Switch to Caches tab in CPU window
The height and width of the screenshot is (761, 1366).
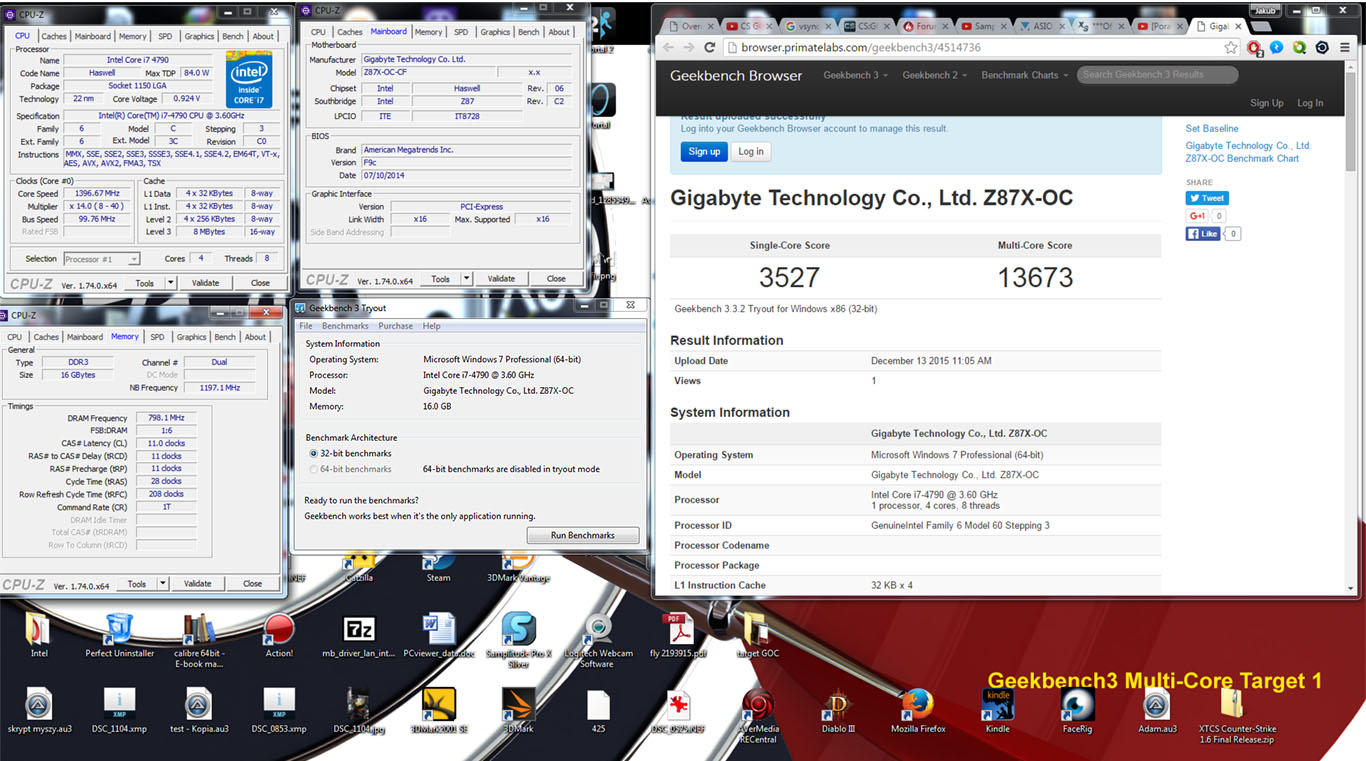[54, 36]
